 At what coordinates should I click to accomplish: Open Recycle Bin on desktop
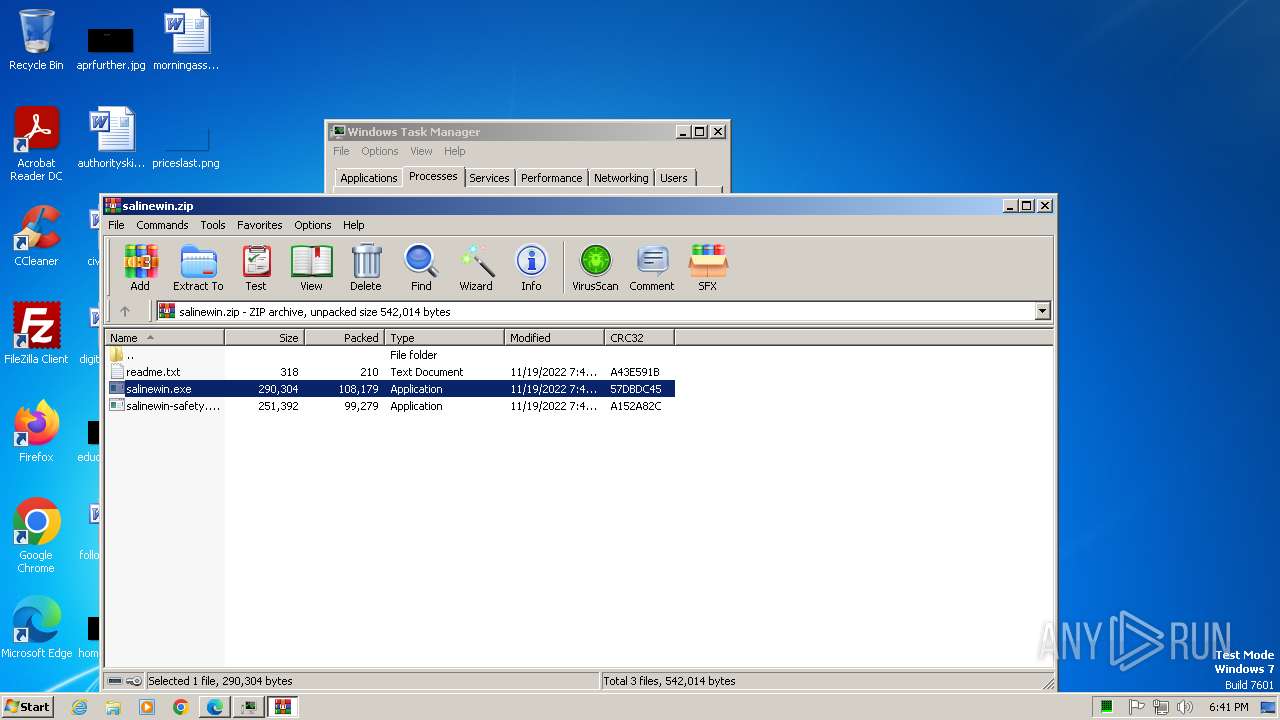click(x=36, y=40)
